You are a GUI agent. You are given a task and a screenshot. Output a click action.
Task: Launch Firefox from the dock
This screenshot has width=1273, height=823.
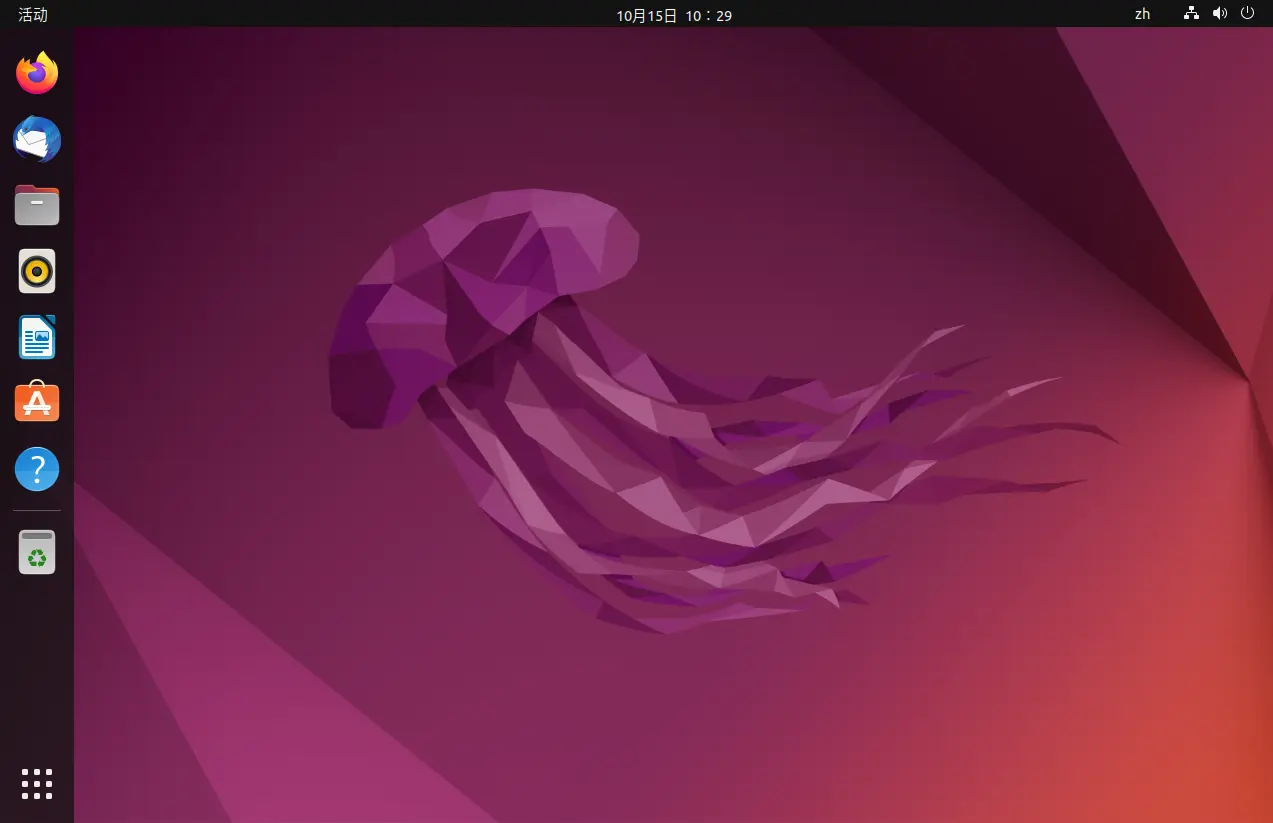pos(37,73)
